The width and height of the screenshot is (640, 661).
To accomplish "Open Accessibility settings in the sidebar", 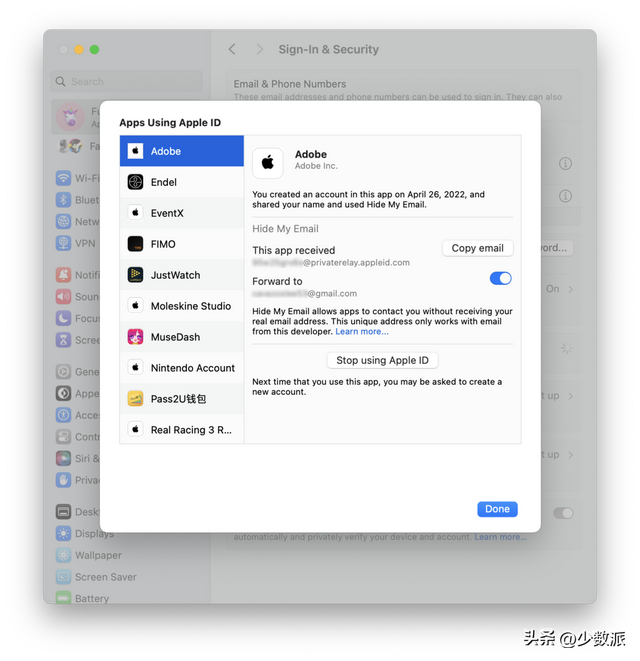I will coord(78,415).
